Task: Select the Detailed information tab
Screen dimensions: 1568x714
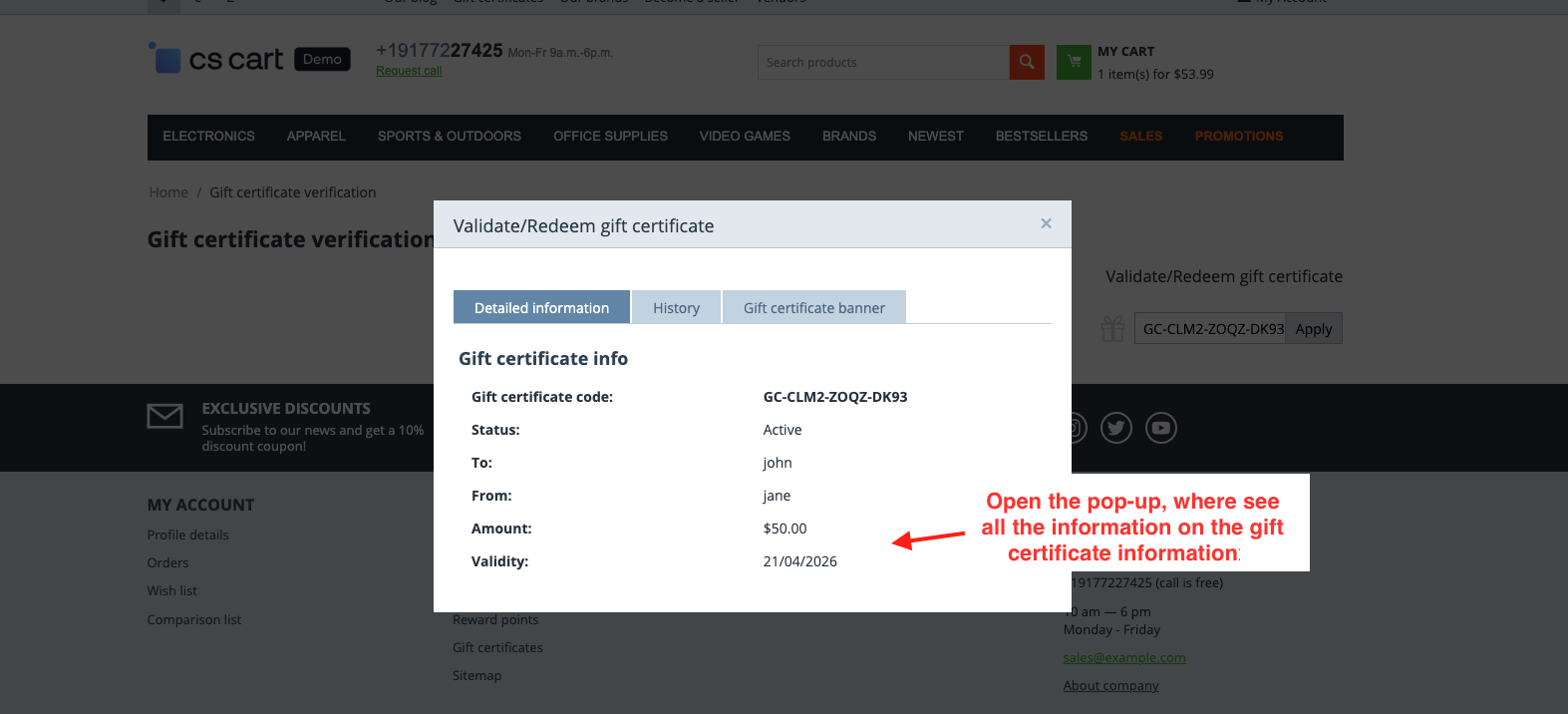Action: [541, 307]
